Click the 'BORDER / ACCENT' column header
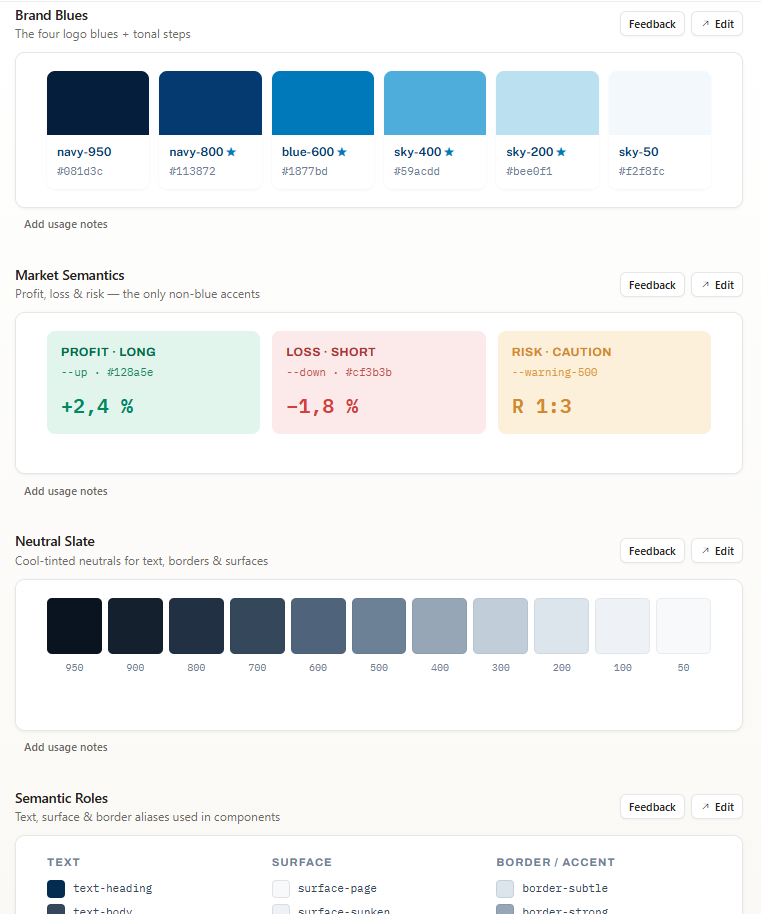Screen dimensions: 761x914 tap(556, 862)
